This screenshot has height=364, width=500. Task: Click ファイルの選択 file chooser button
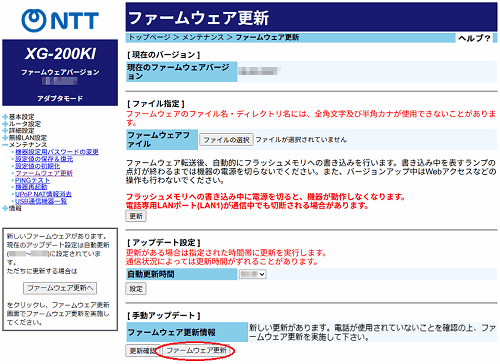click(x=226, y=140)
